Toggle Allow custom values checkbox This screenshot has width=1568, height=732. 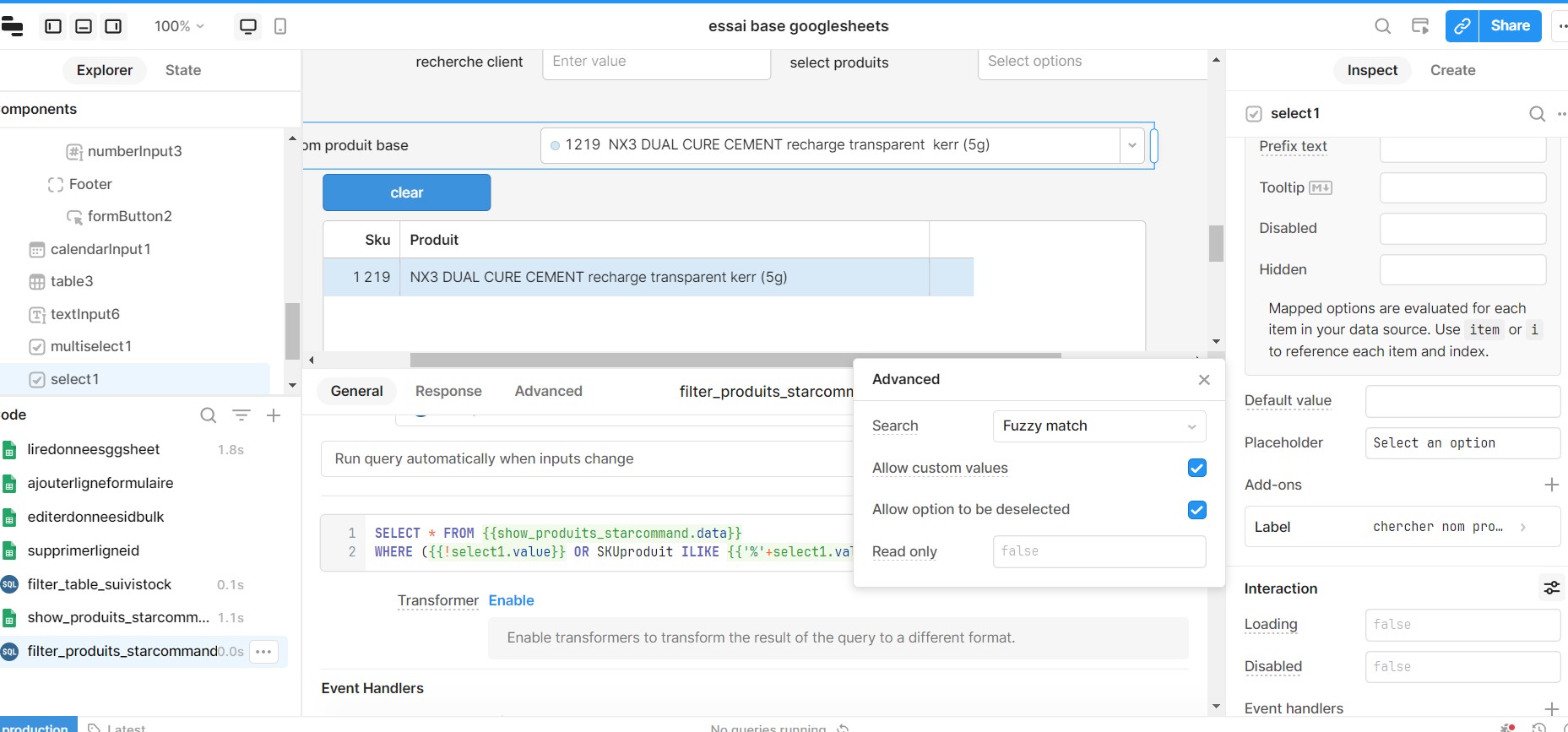(x=1196, y=468)
